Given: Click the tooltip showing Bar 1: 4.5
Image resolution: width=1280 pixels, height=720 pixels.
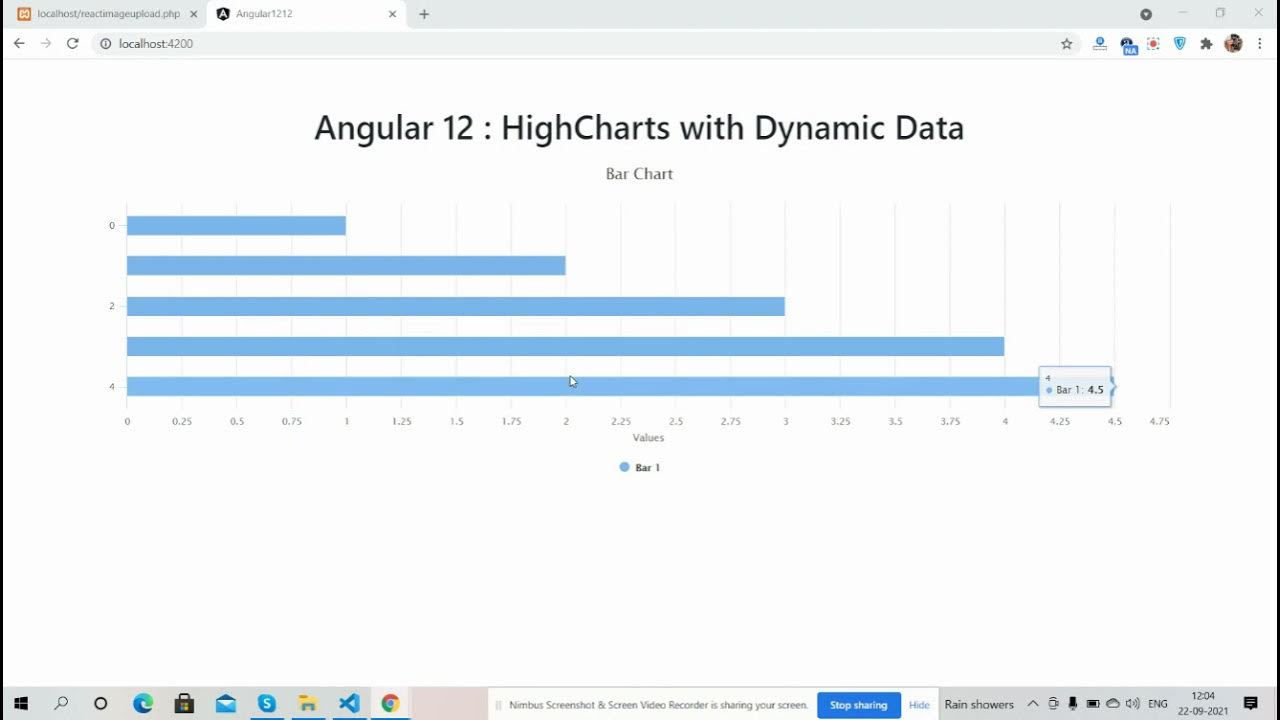Looking at the screenshot, I should point(1076,386).
